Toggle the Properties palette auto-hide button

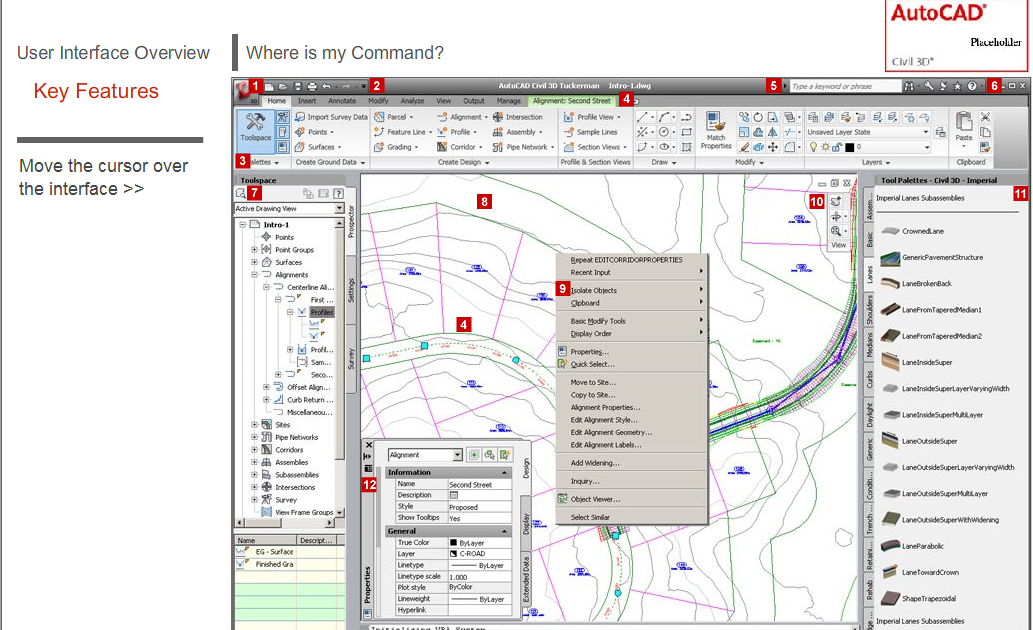point(368,456)
